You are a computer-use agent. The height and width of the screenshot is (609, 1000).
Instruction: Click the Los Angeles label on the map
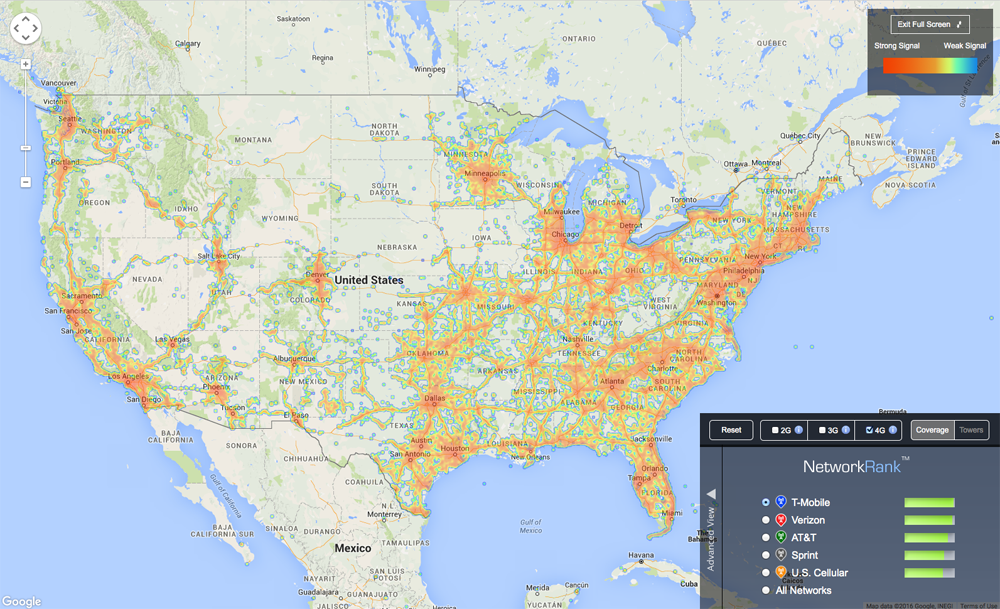pos(128,376)
